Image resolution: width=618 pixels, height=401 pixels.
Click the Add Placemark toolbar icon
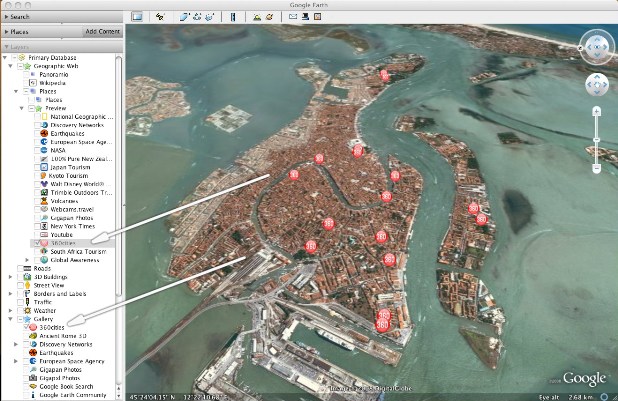coord(159,17)
